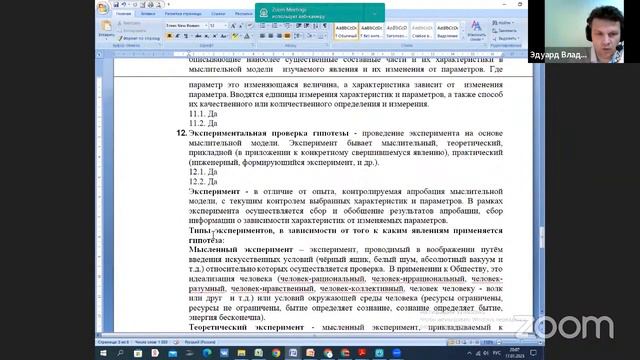The image size is (640, 360).
Task: Open the Zoom app in the taskbar
Action: [x=396, y=353]
